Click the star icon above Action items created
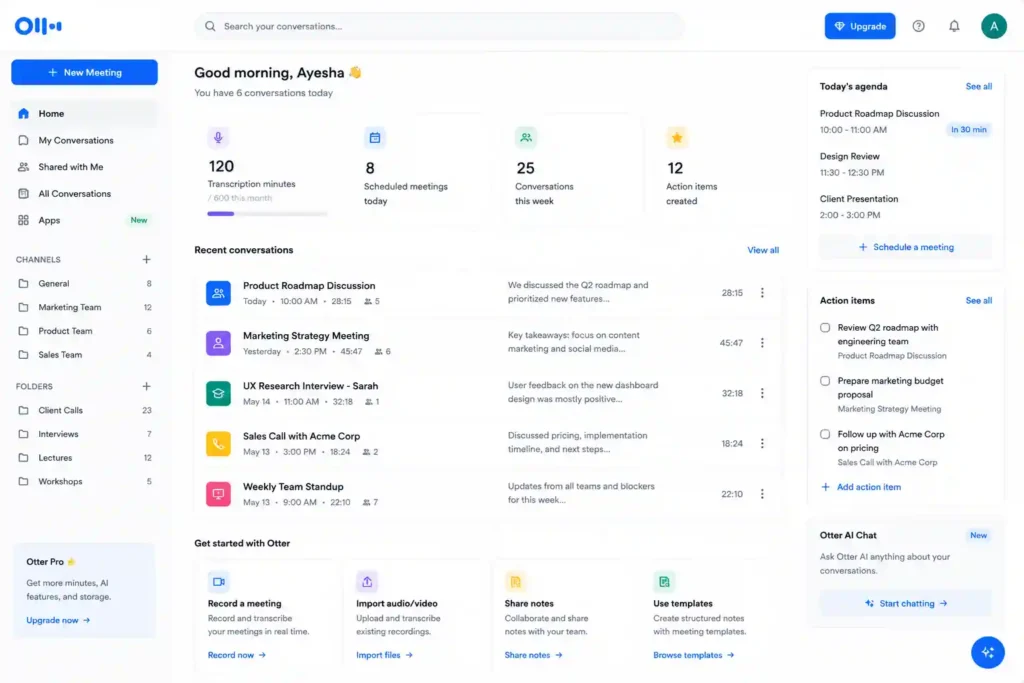1024x683 pixels. 677,137
